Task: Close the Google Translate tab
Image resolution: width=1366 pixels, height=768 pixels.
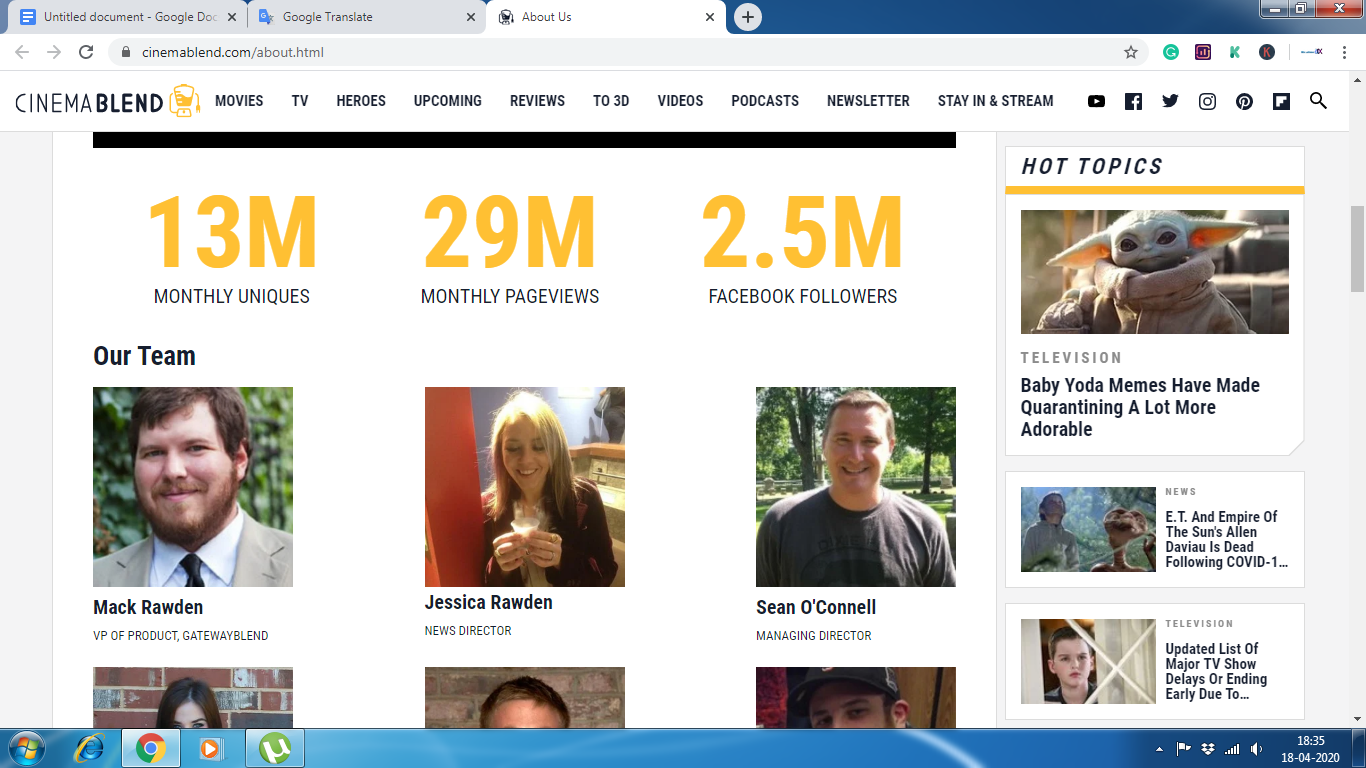Action: click(471, 17)
